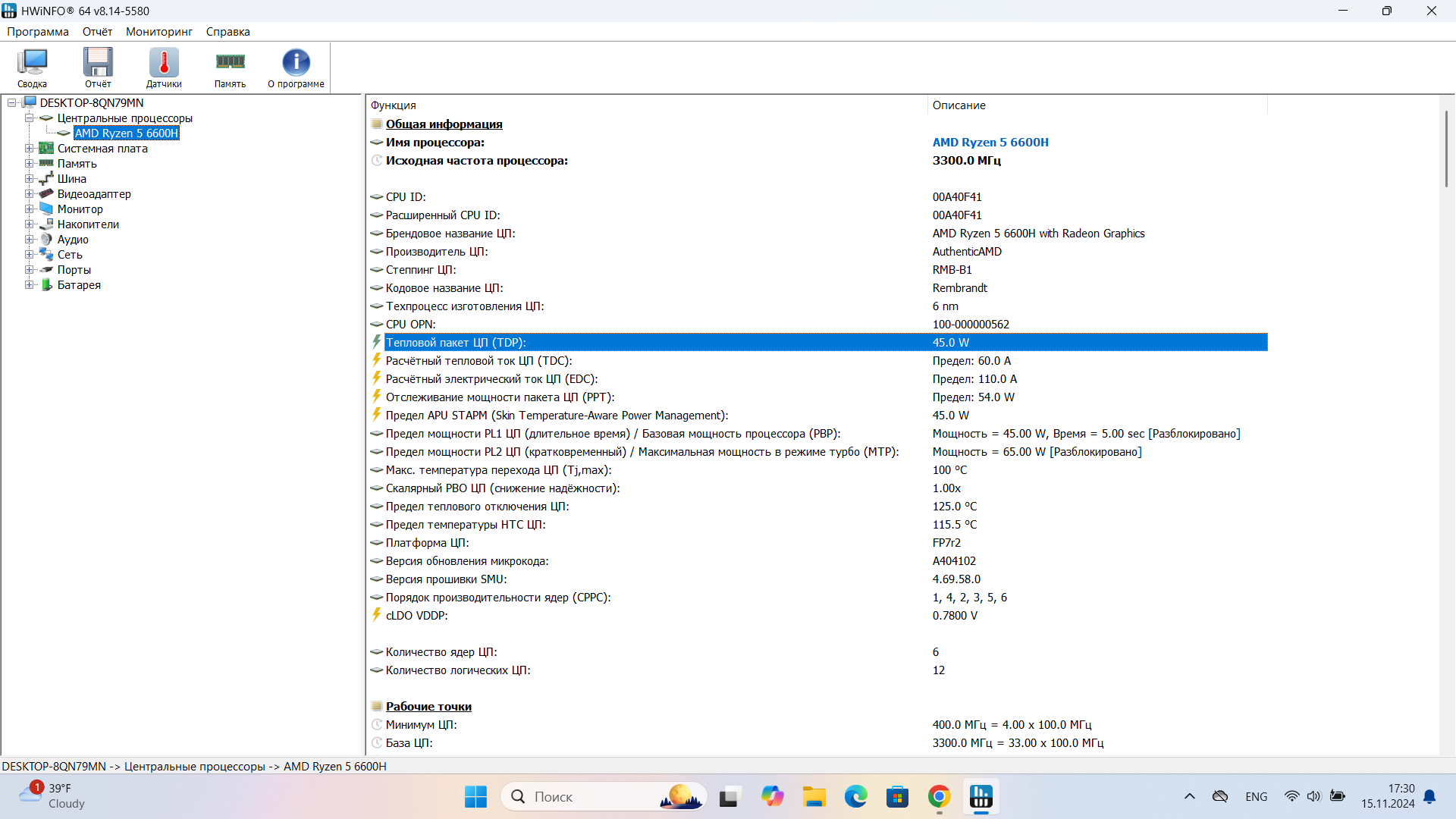1456x819 pixels.
Task: Select the Аудио tree item
Action: click(73, 240)
